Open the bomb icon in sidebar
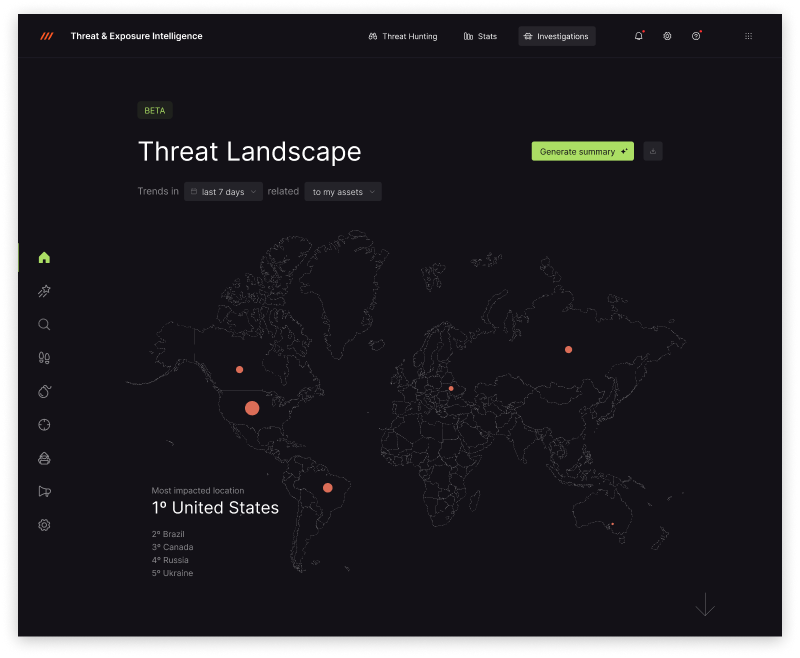800x658 pixels. tap(44, 392)
